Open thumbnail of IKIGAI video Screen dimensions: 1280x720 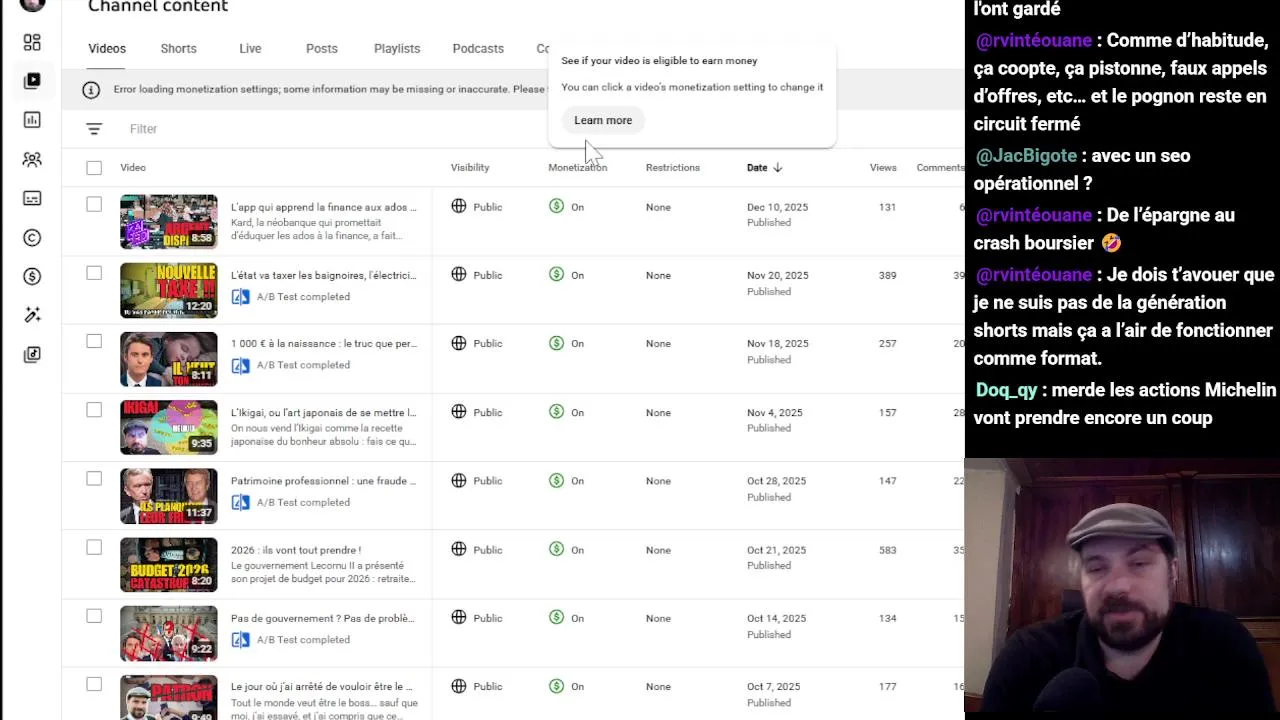(x=169, y=427)
